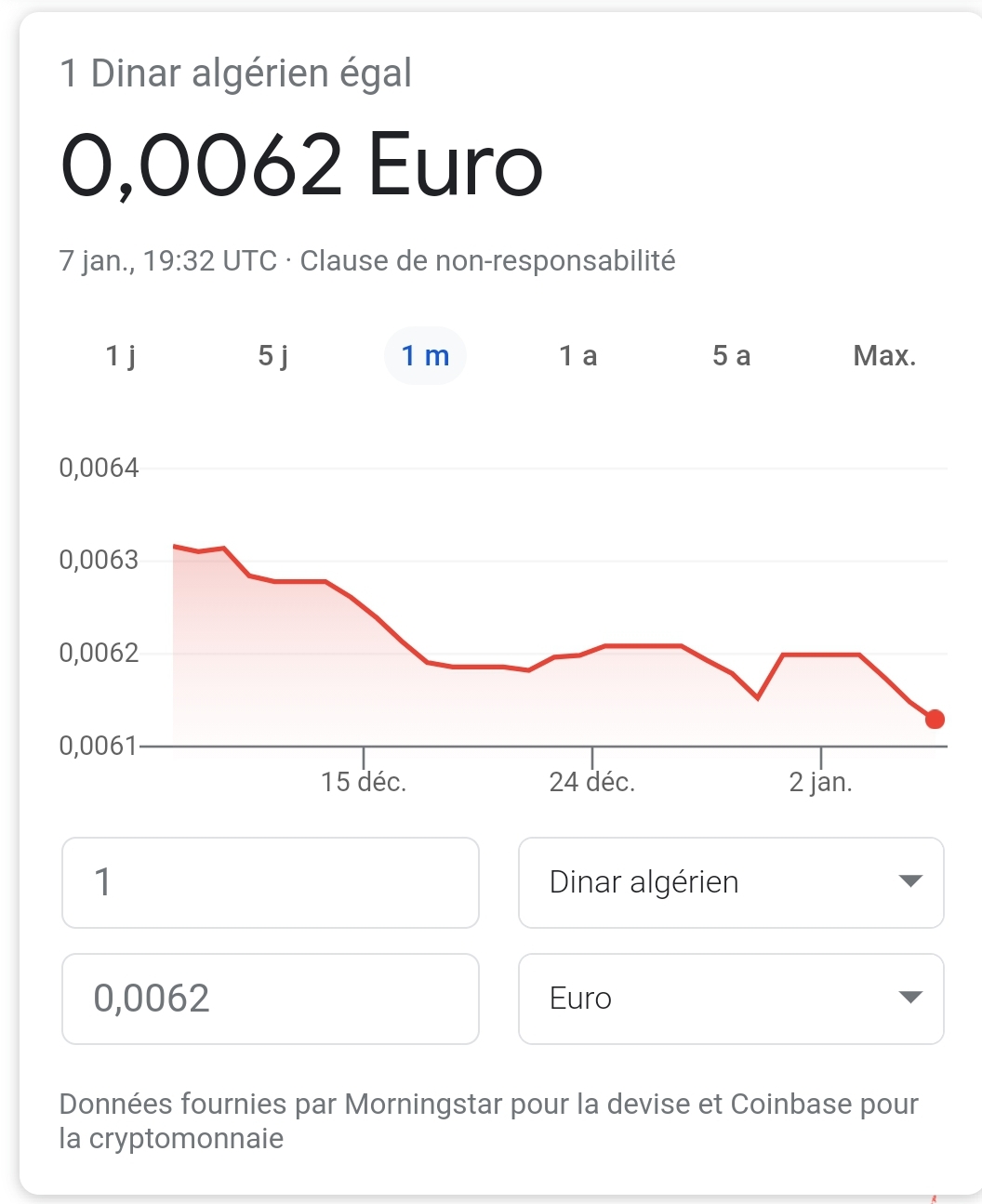Select the 1 m time range
982x1204 pixels.
(x=425, y=356)
